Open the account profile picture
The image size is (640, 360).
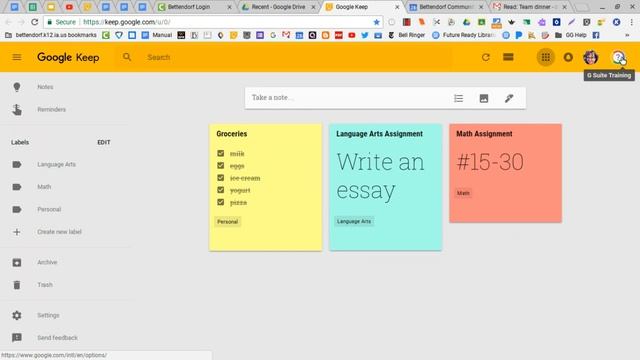tap(591, 57)
